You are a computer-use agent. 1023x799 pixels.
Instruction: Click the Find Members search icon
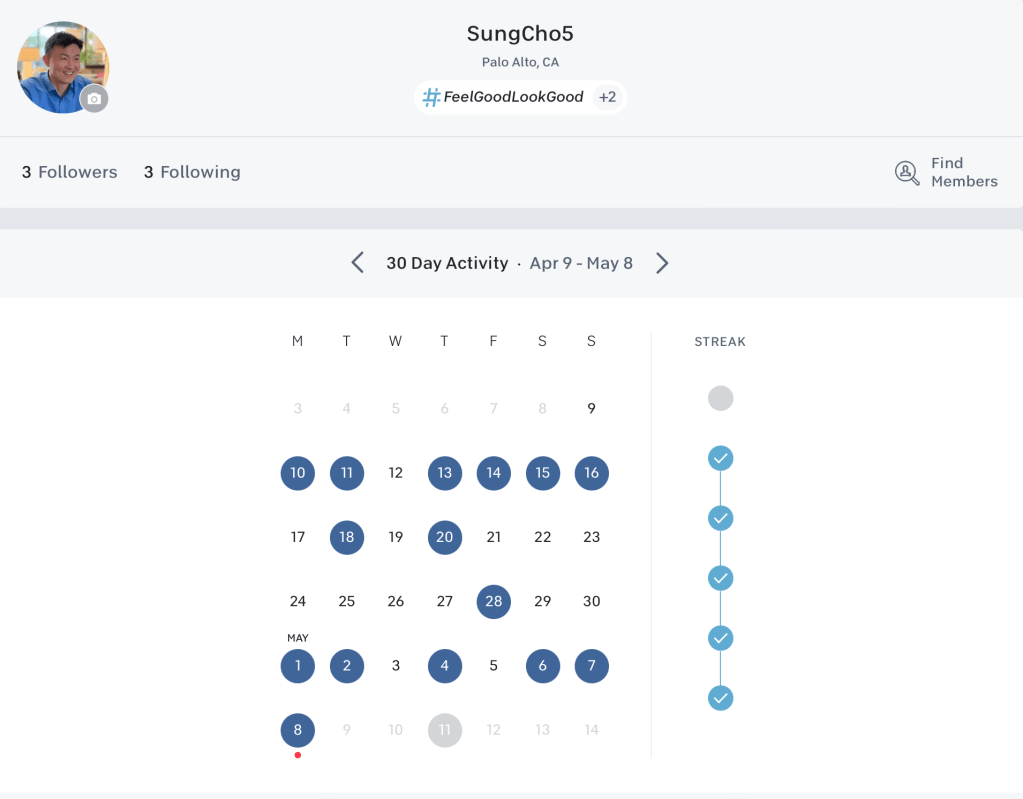(x=907, y=173)
